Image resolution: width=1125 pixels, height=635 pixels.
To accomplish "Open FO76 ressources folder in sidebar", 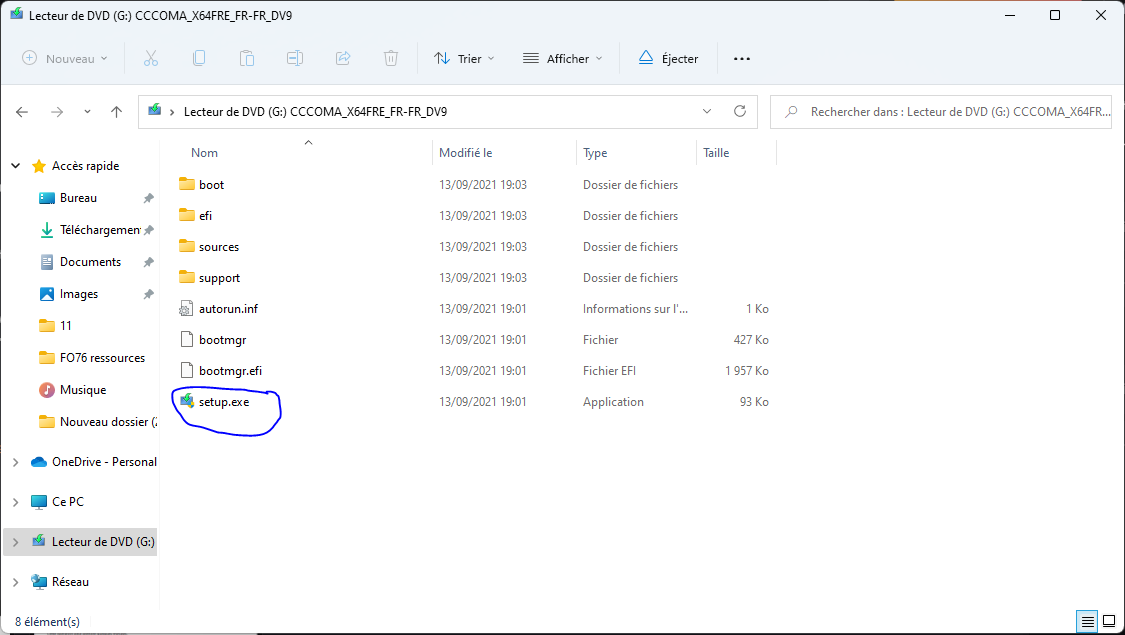I will [x=102, y=358].
